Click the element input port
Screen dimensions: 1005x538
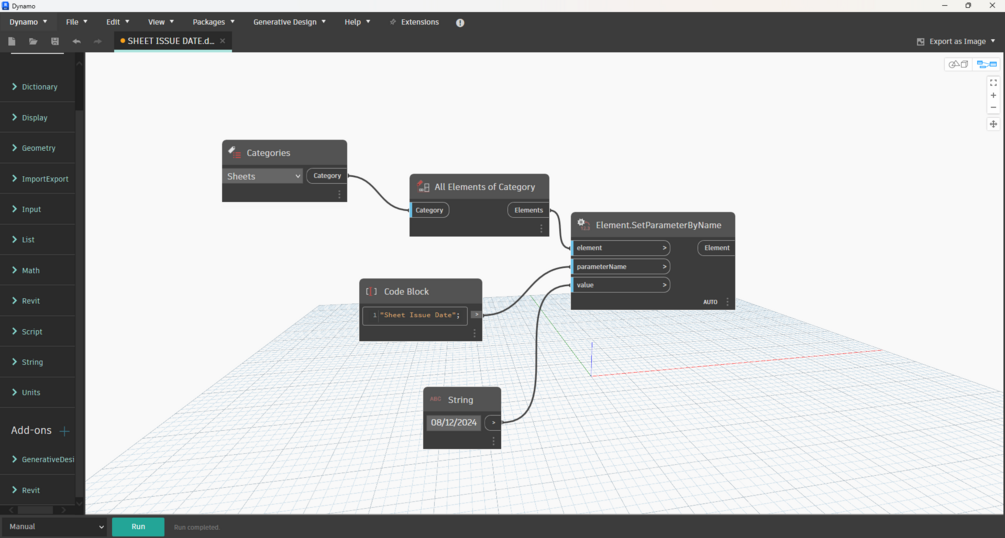point(620,248)
